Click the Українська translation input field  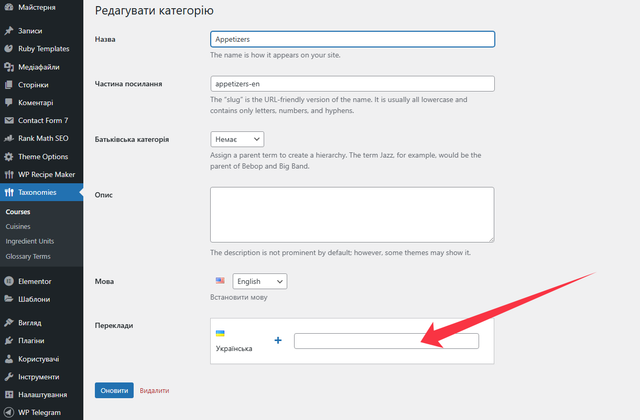click(x=387, y=341)
